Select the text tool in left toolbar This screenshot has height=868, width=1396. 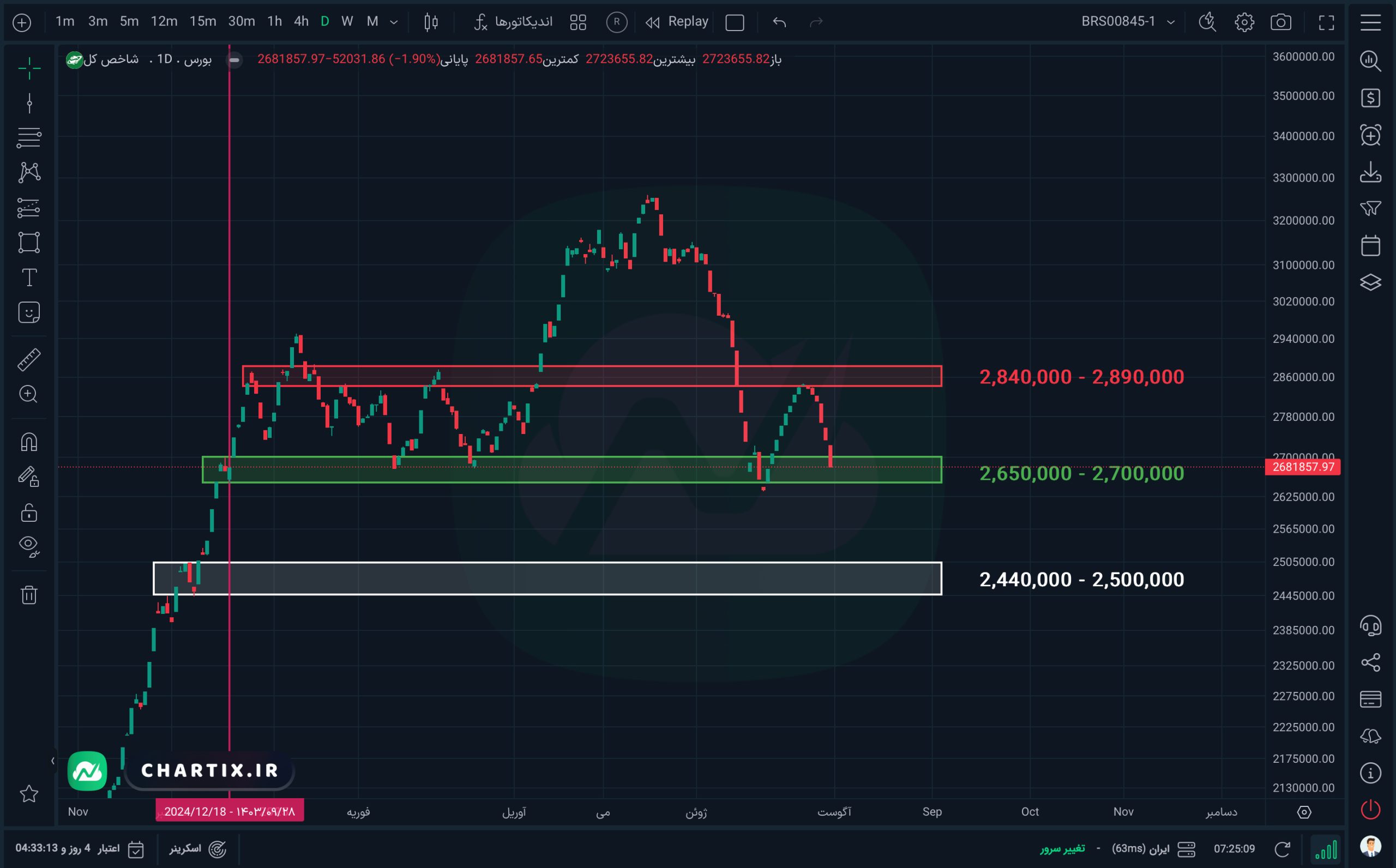pos(29,278)
